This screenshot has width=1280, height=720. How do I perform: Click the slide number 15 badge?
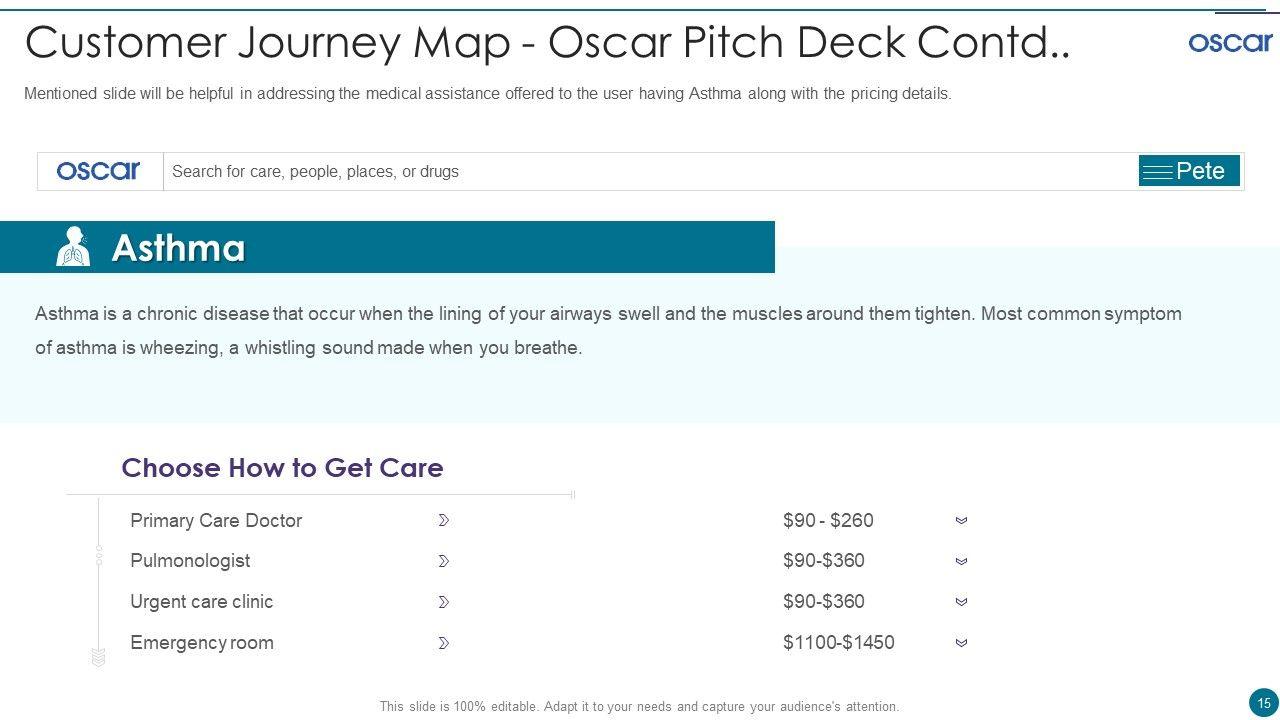point(1263,703)
